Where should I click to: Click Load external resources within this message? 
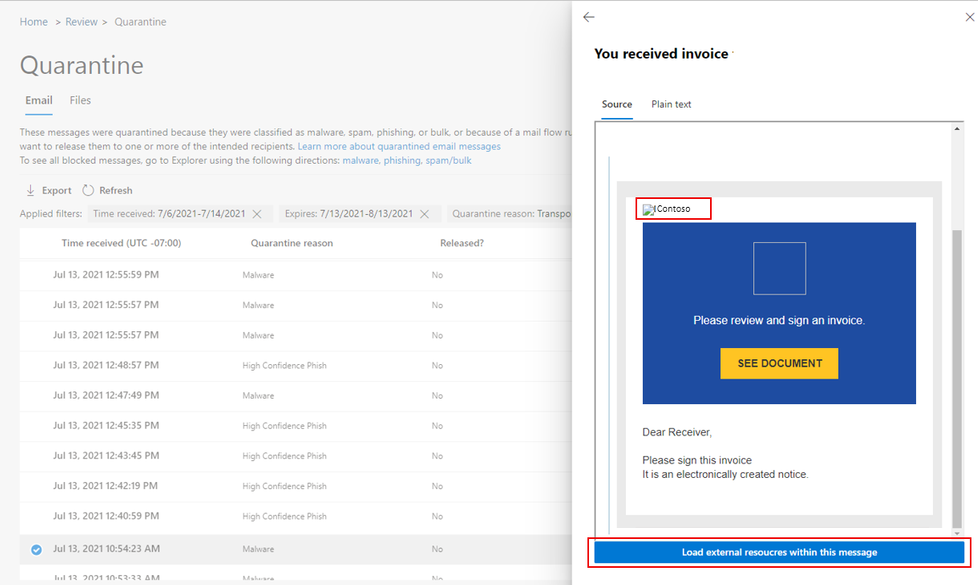(x=778, y=552)
